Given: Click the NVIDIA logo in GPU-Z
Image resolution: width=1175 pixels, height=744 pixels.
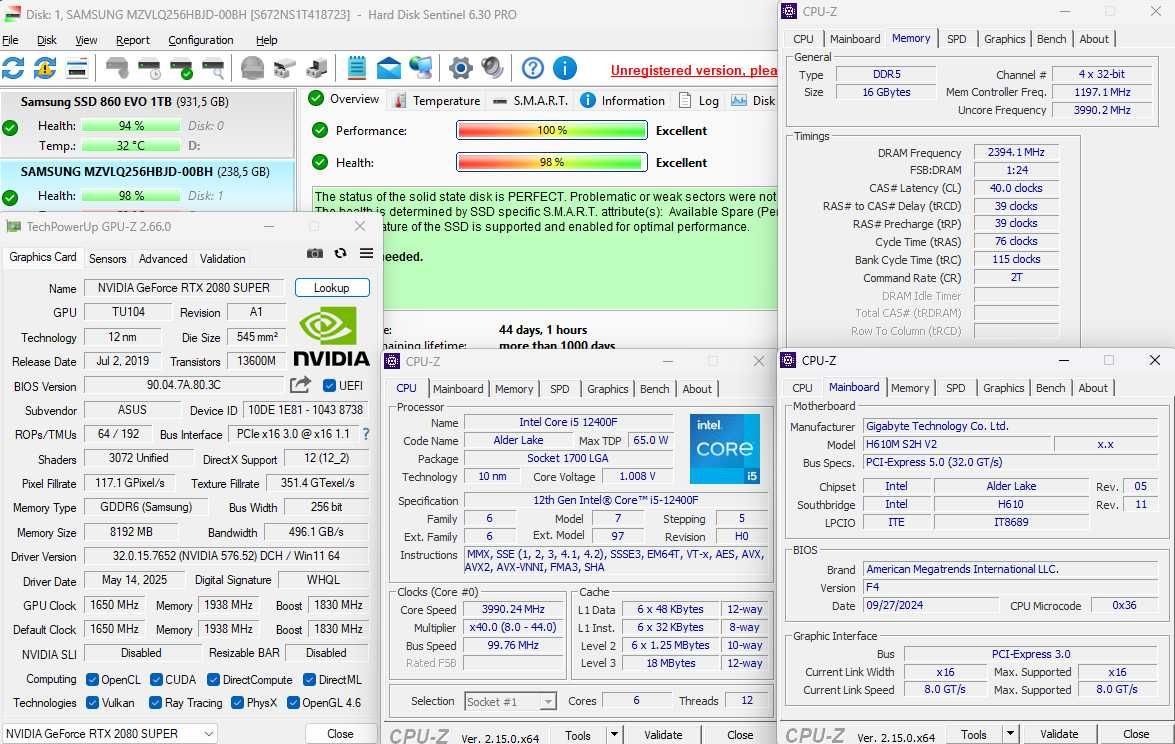Looking at the screenshot, I should click(x=330, y=336).
